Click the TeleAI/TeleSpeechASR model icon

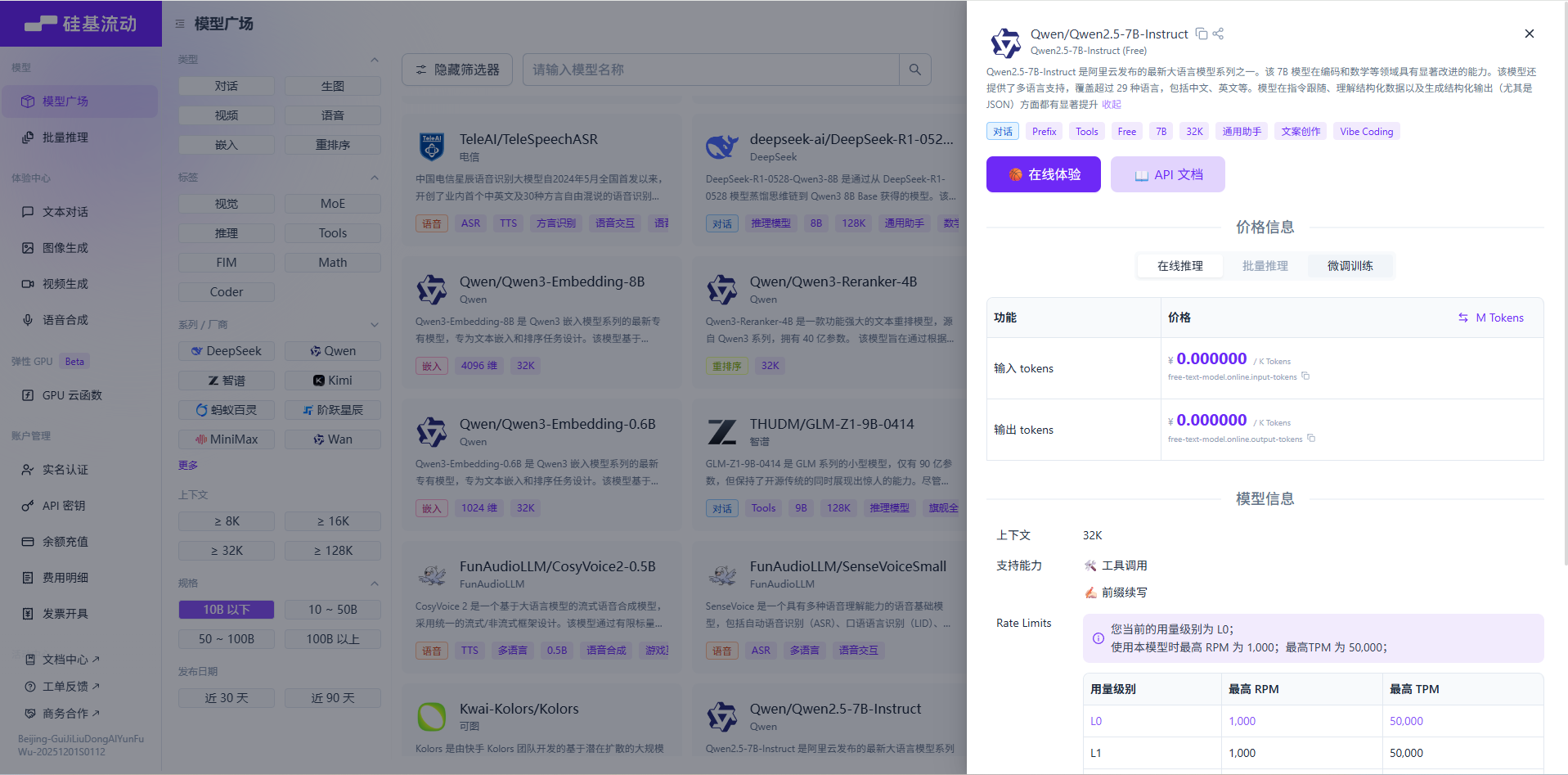point(432,147)
